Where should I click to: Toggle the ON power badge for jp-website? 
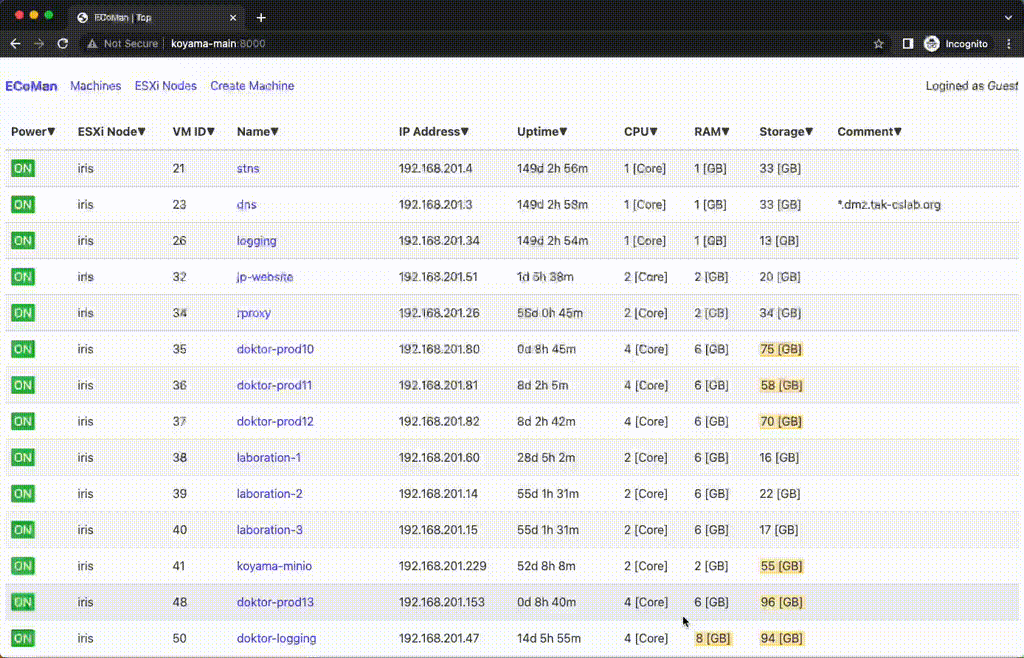(x=23, y=277)
